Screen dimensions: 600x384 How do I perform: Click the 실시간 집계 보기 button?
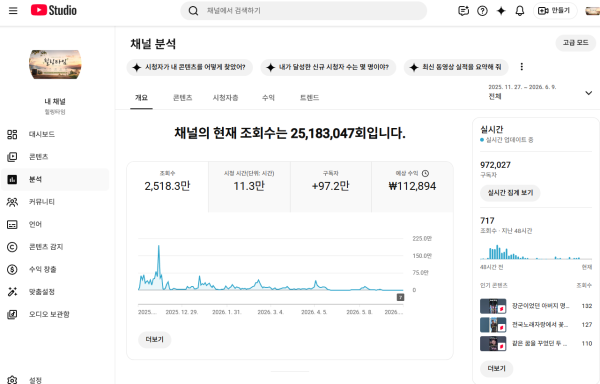pos(510,193)
